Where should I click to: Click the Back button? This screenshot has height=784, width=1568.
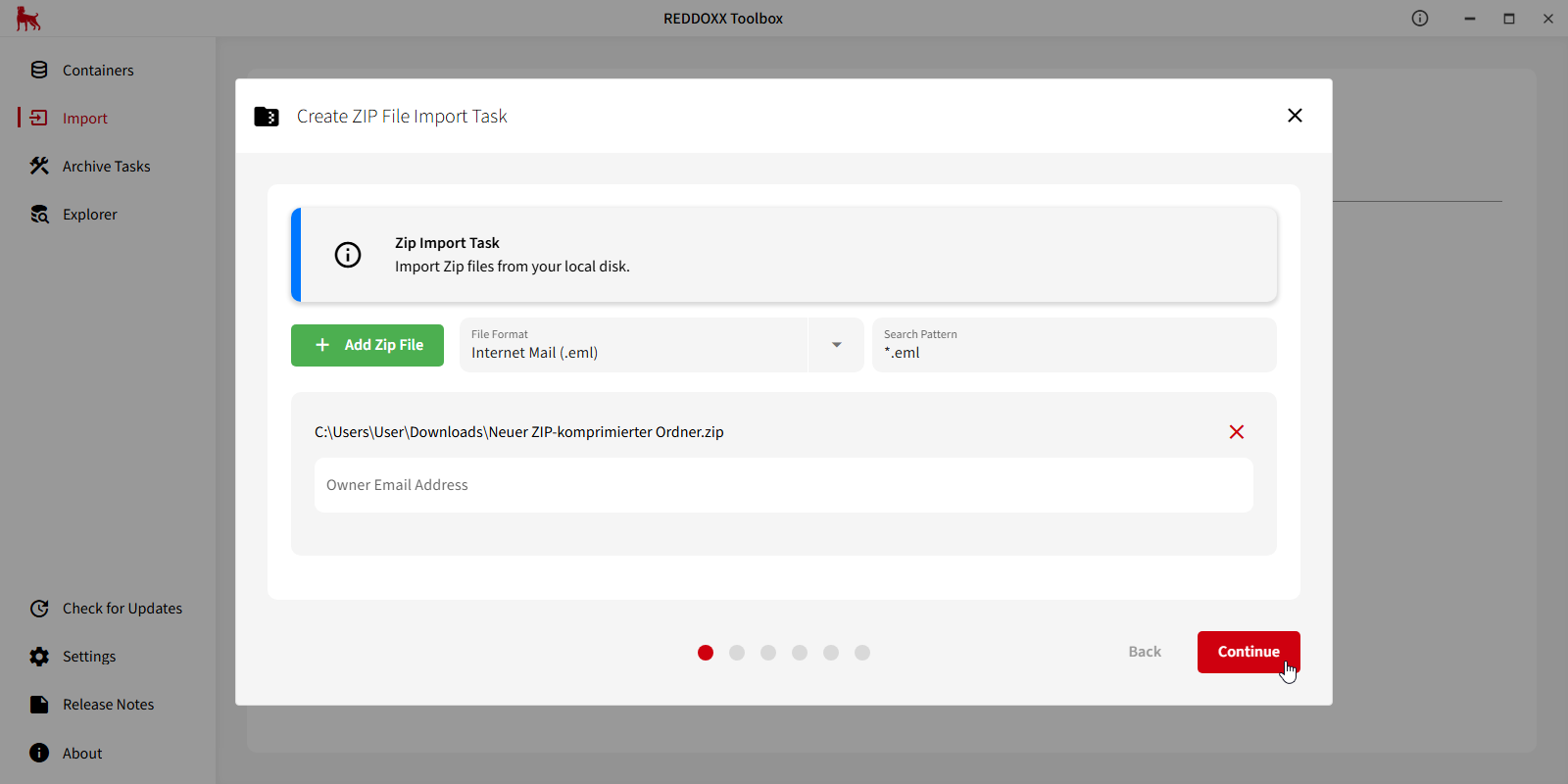[1145, 652]
